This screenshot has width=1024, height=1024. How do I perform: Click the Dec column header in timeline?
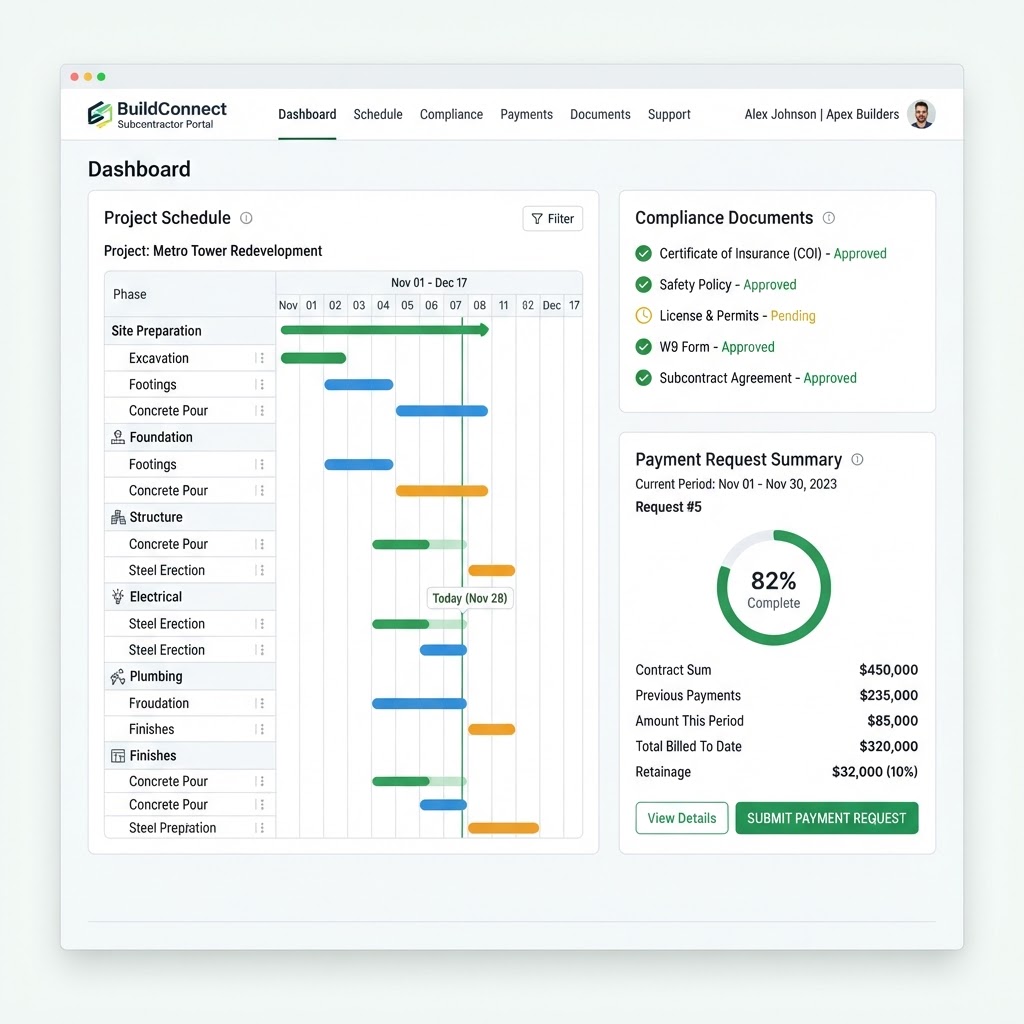click(x=552, y=306)
